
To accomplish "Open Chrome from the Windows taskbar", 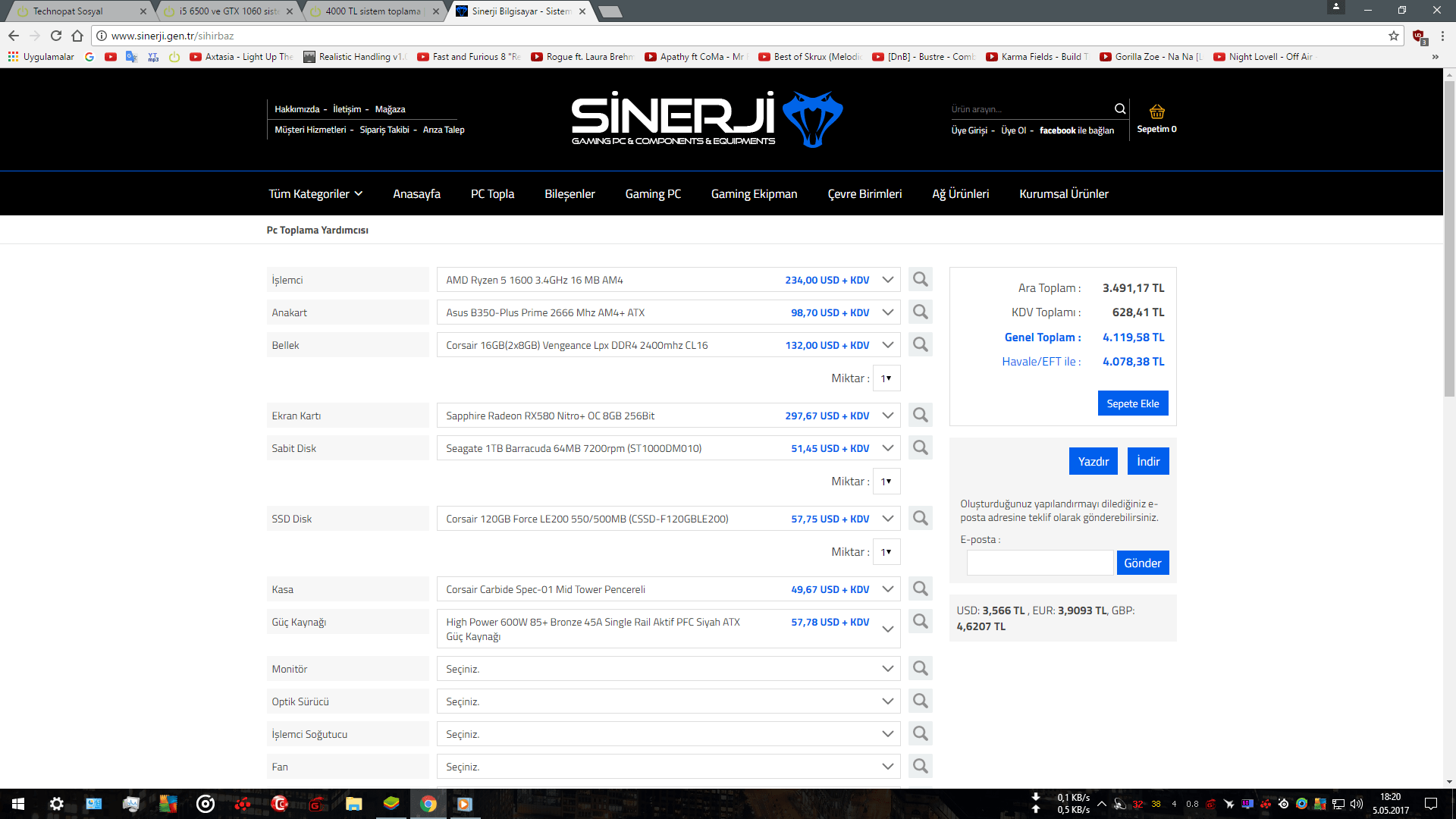I will [428, 804].
